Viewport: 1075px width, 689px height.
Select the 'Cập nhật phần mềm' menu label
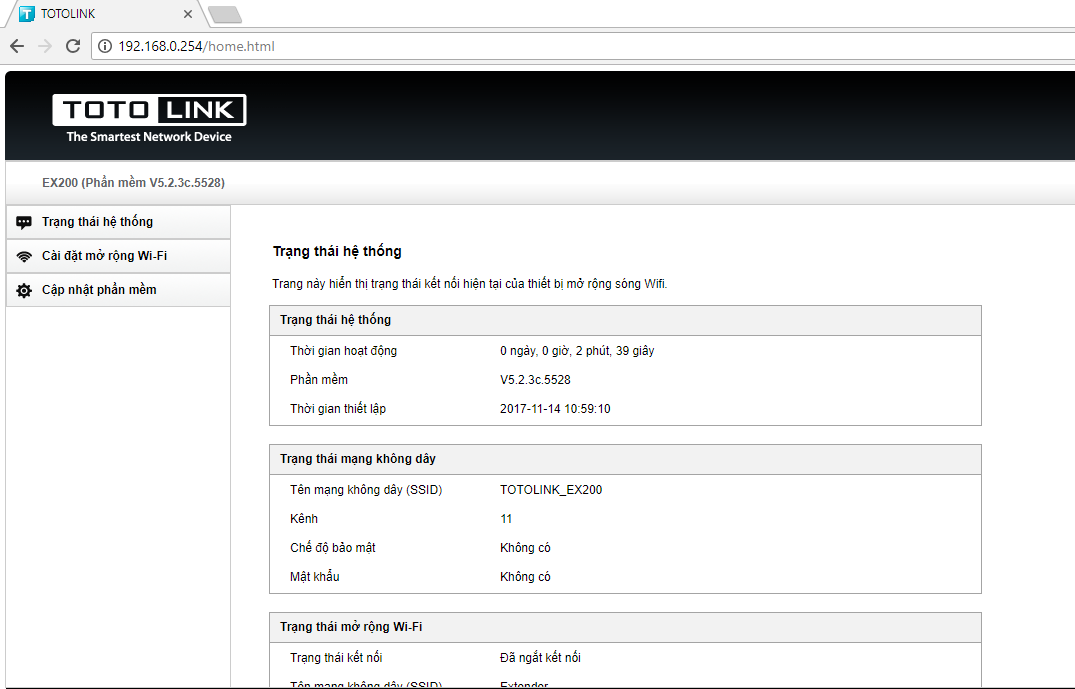[x=99, y=290]
